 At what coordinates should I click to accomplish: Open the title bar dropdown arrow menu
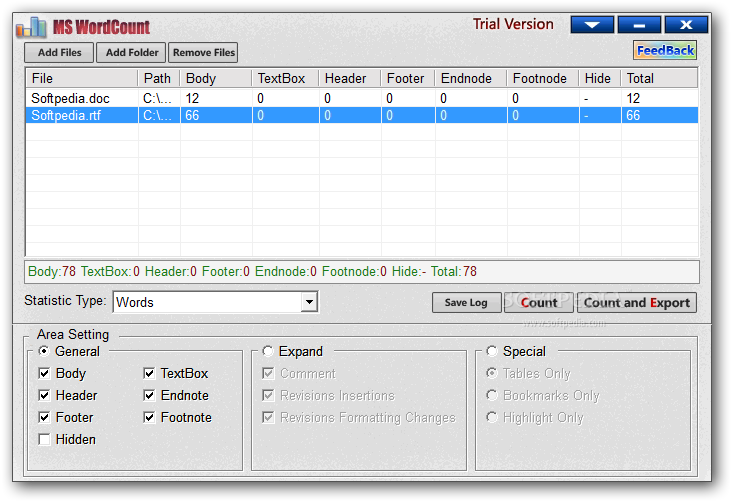[x=592, y=25]
